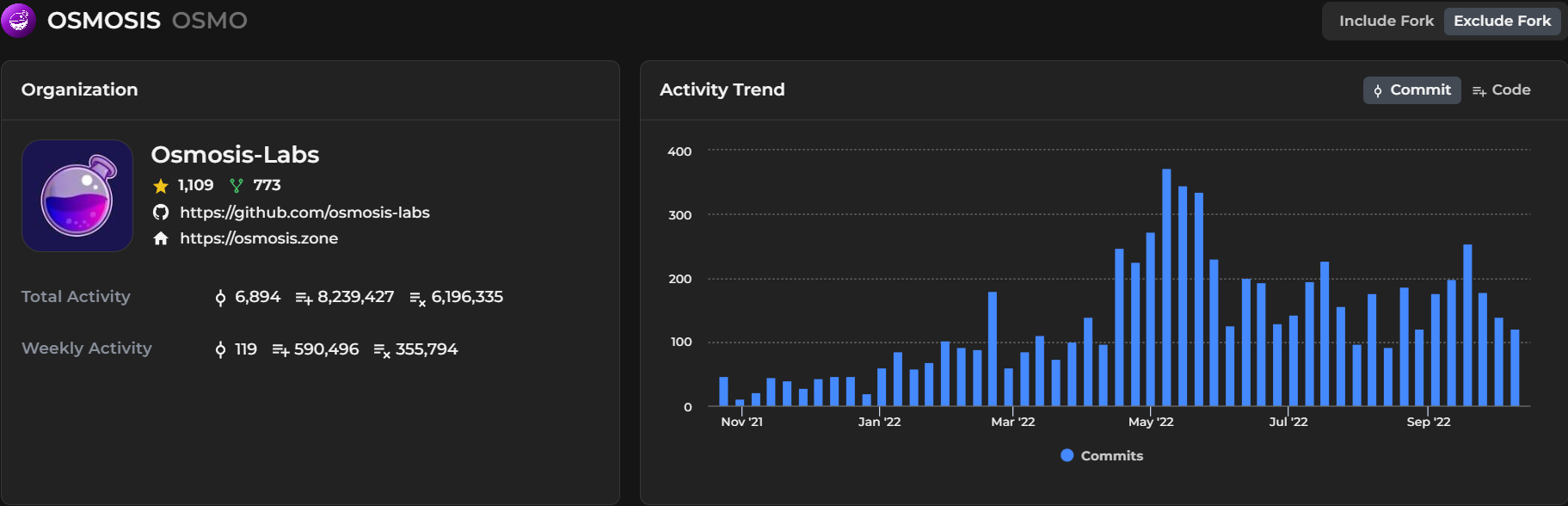Click the 773 forks count
This screenshot has width=1568, height=506.
(x=267, y=185)
